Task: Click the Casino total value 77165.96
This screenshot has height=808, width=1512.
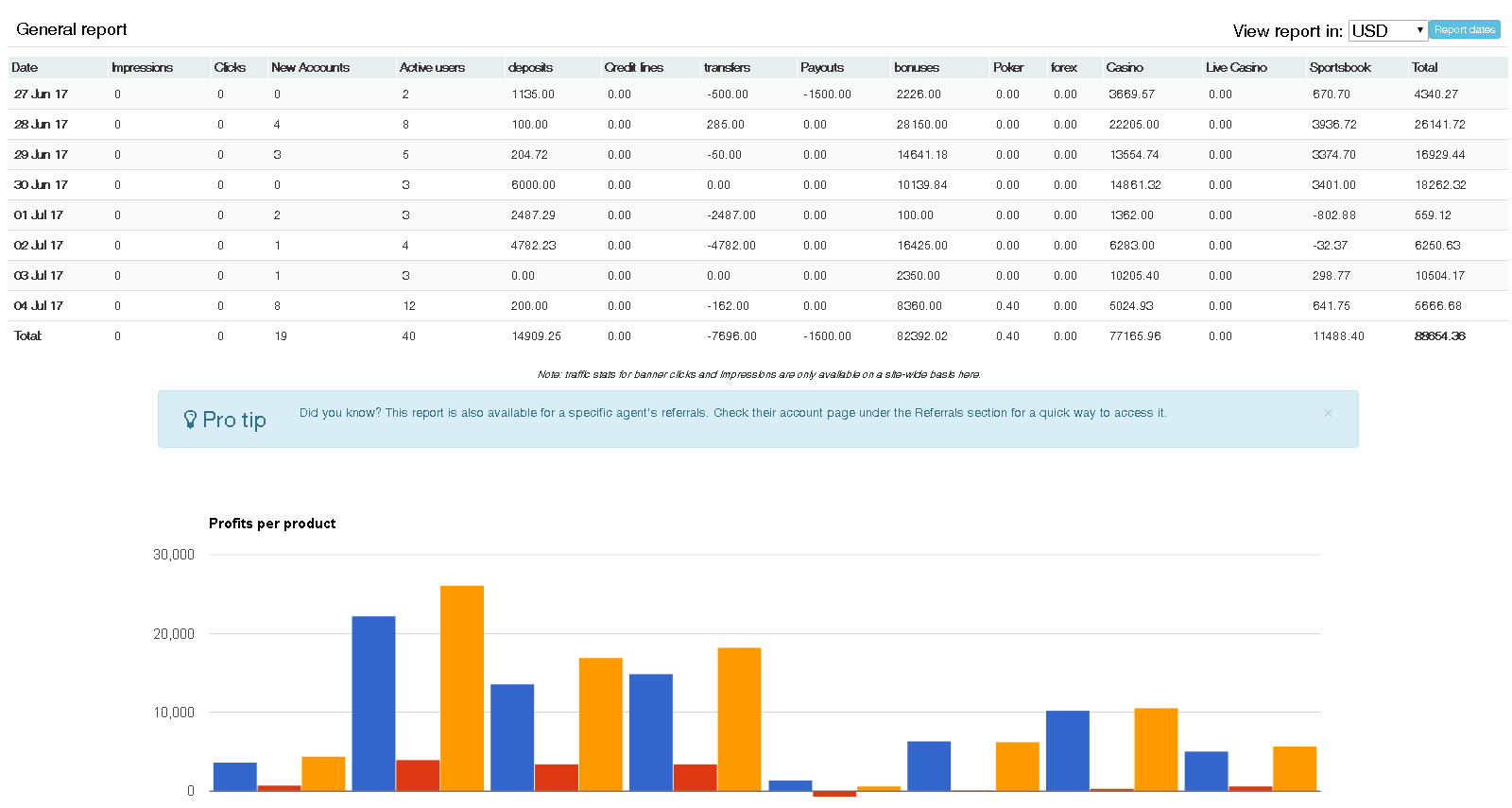Action: [1135, 335]
